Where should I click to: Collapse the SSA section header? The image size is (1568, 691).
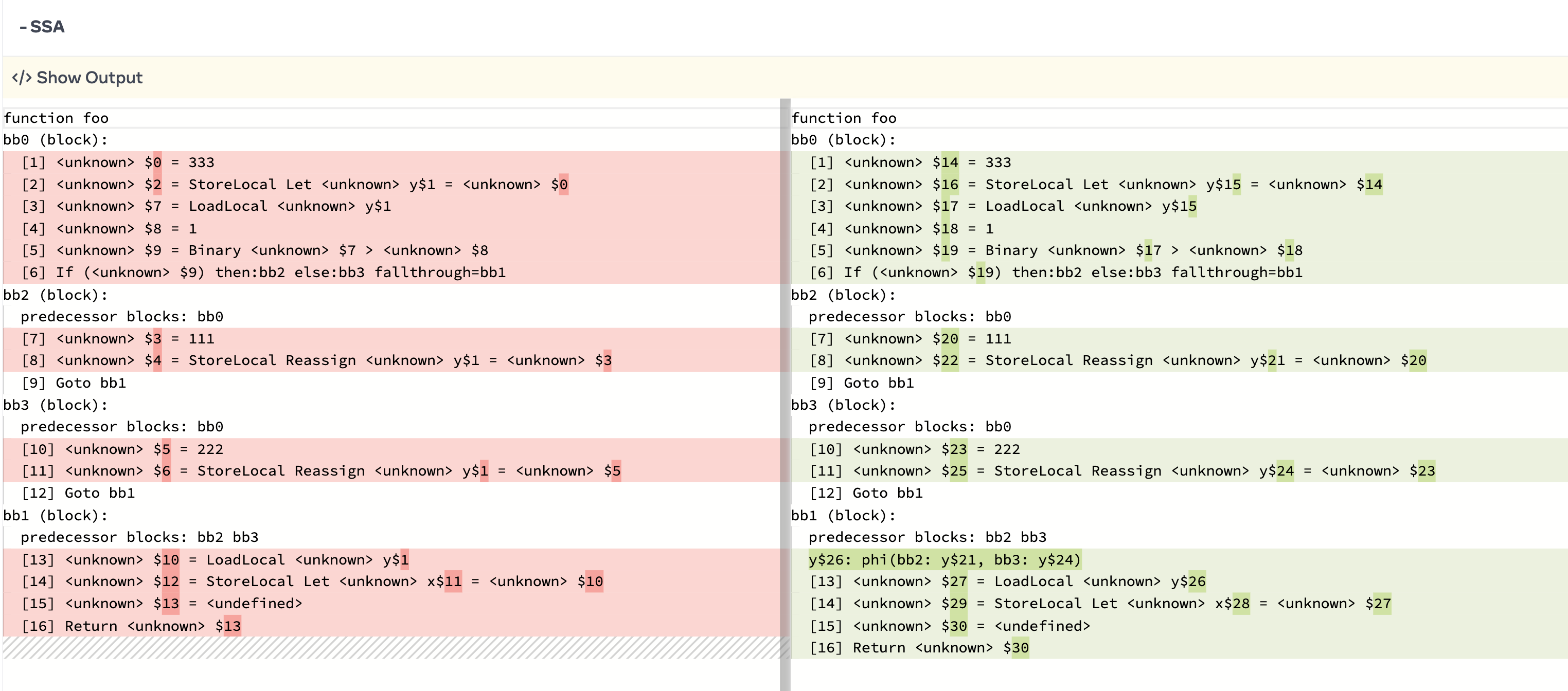(42, 27)
